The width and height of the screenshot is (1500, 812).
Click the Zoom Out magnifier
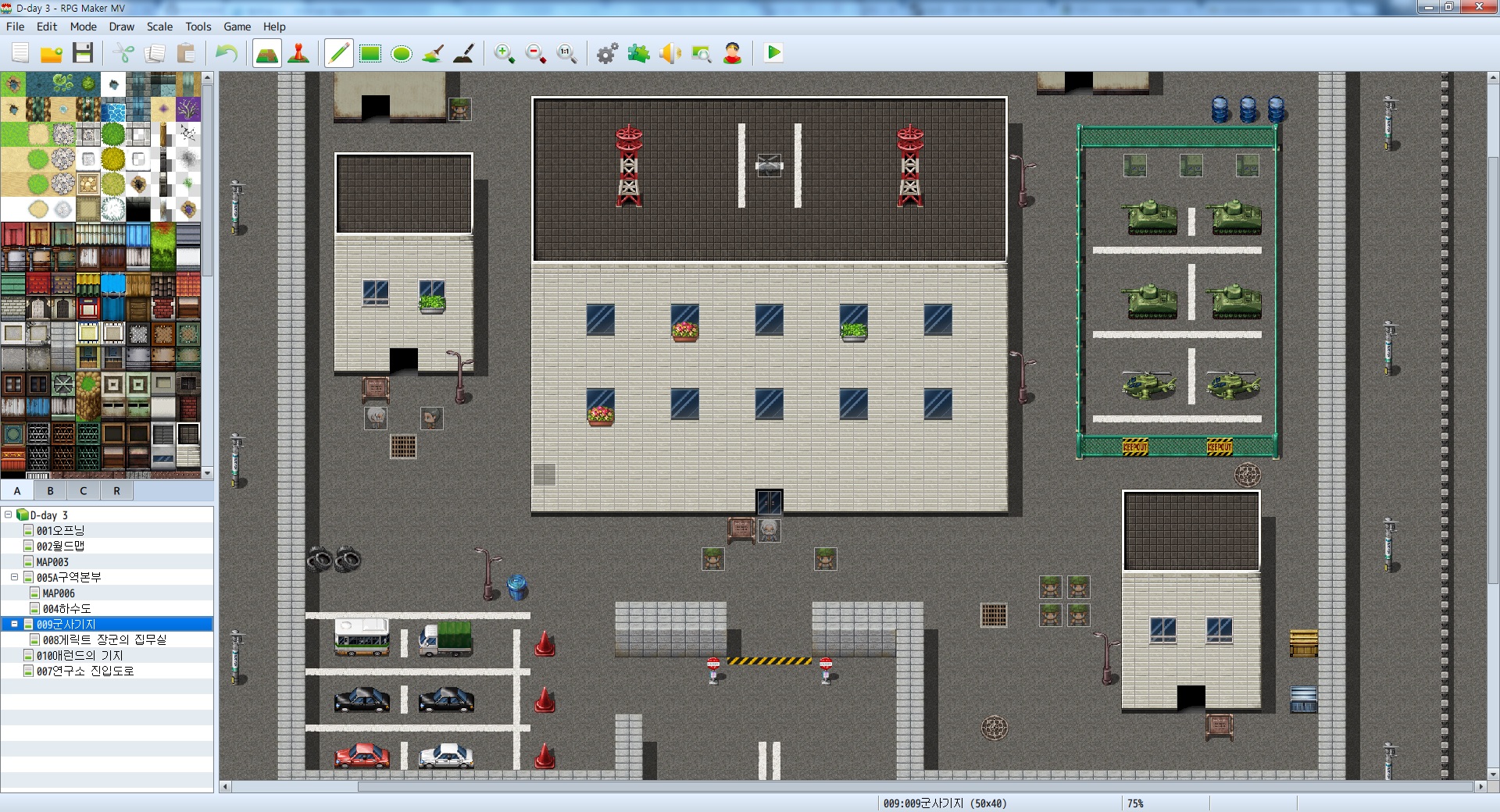536,53
